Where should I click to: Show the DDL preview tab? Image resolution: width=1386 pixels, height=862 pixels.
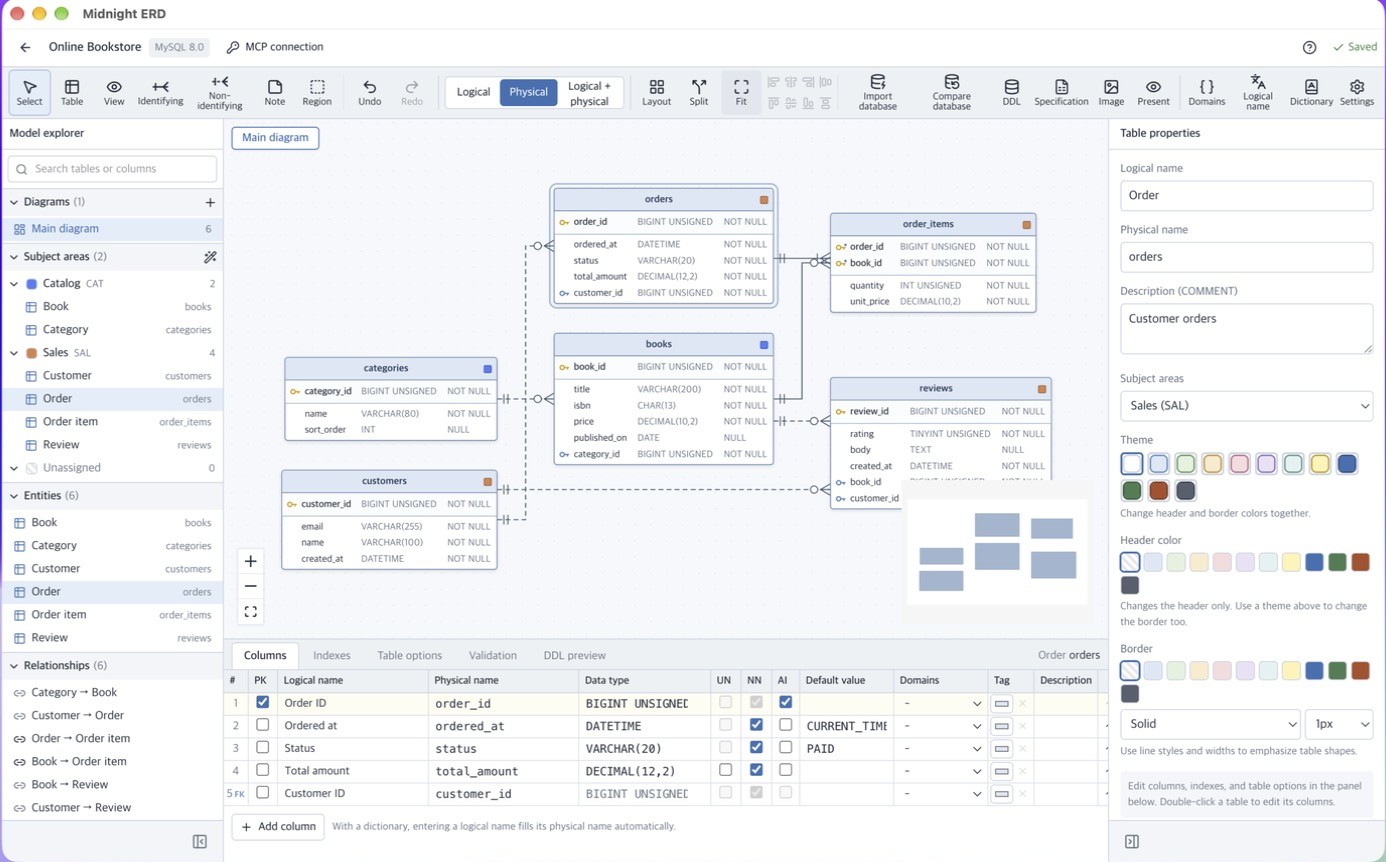[x=575, y=656]
